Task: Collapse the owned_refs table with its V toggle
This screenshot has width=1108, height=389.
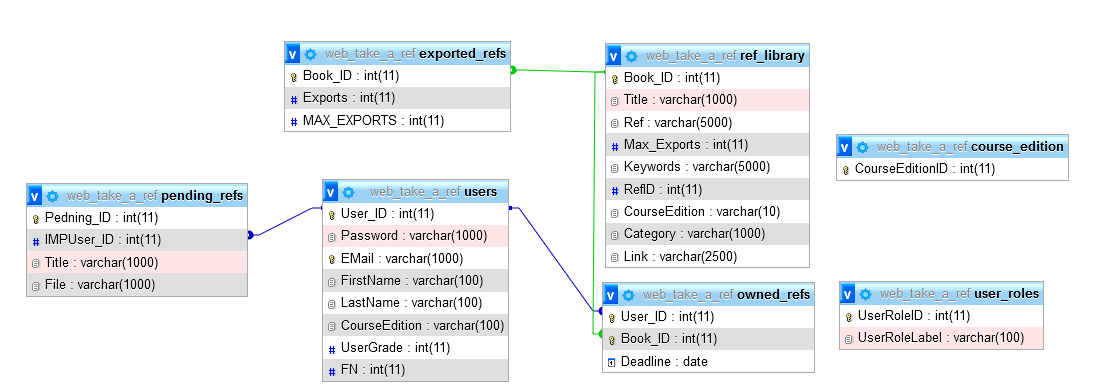Action: click(x=611, y=294)
